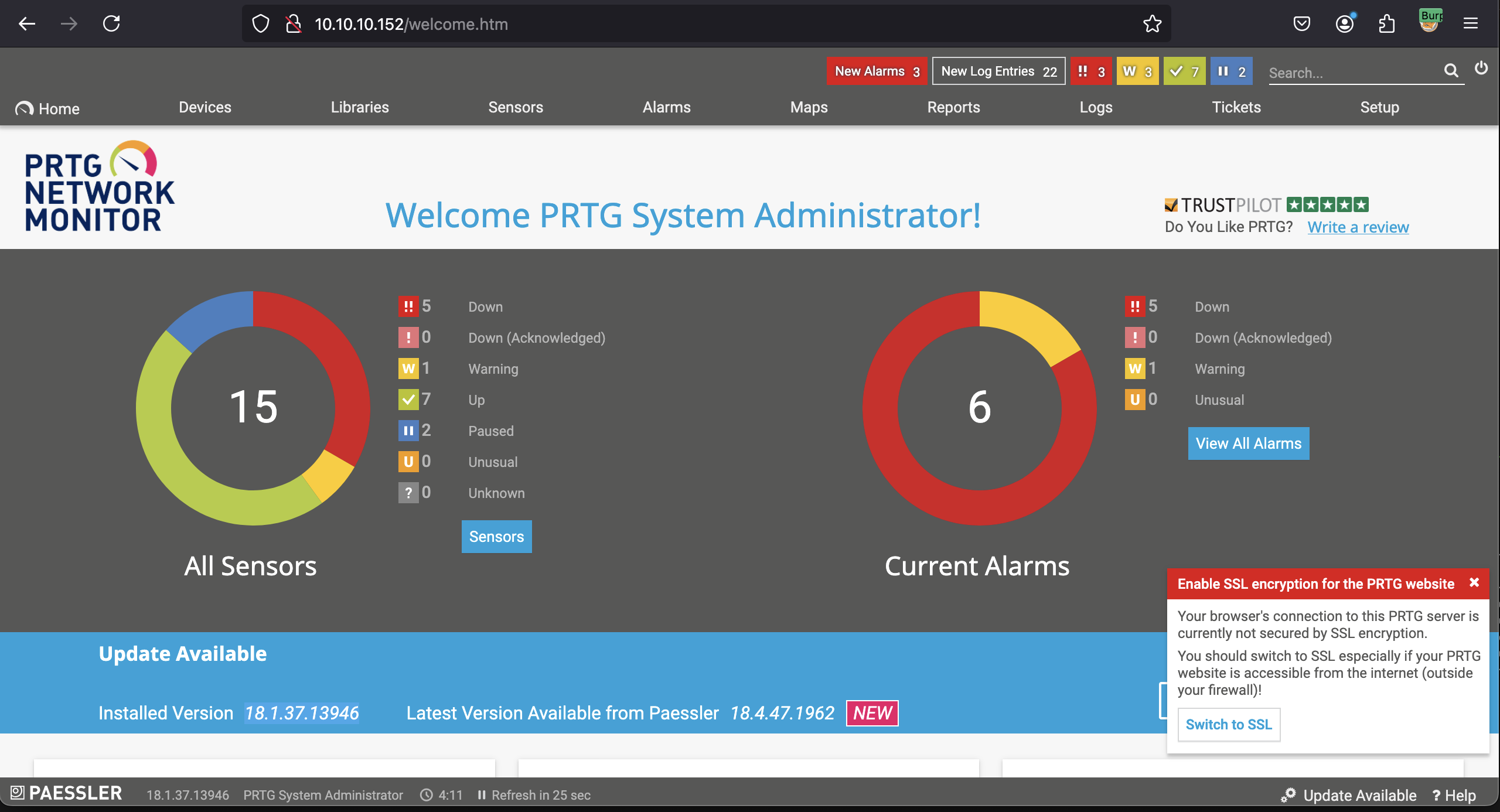Open the Home menu
Screen dimensions: 1500x812
[47, 108]
